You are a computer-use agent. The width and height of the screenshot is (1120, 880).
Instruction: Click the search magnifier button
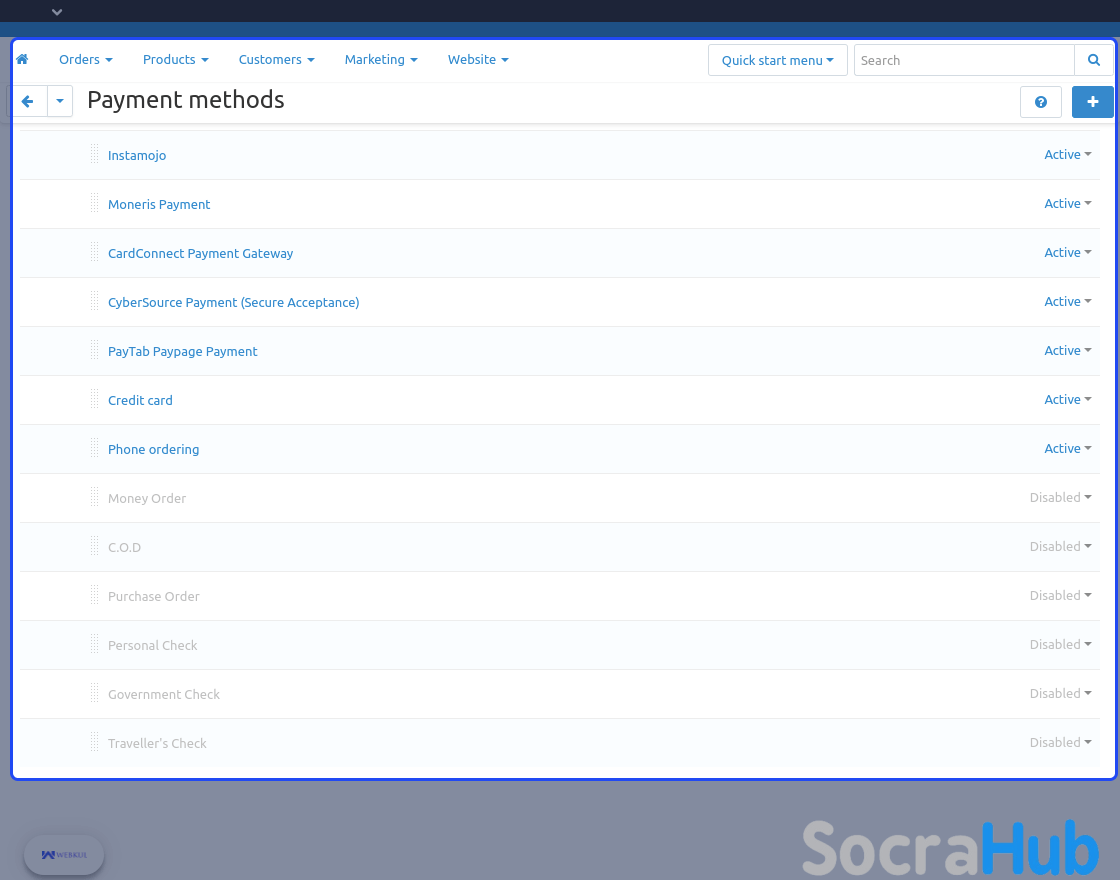1093,60
